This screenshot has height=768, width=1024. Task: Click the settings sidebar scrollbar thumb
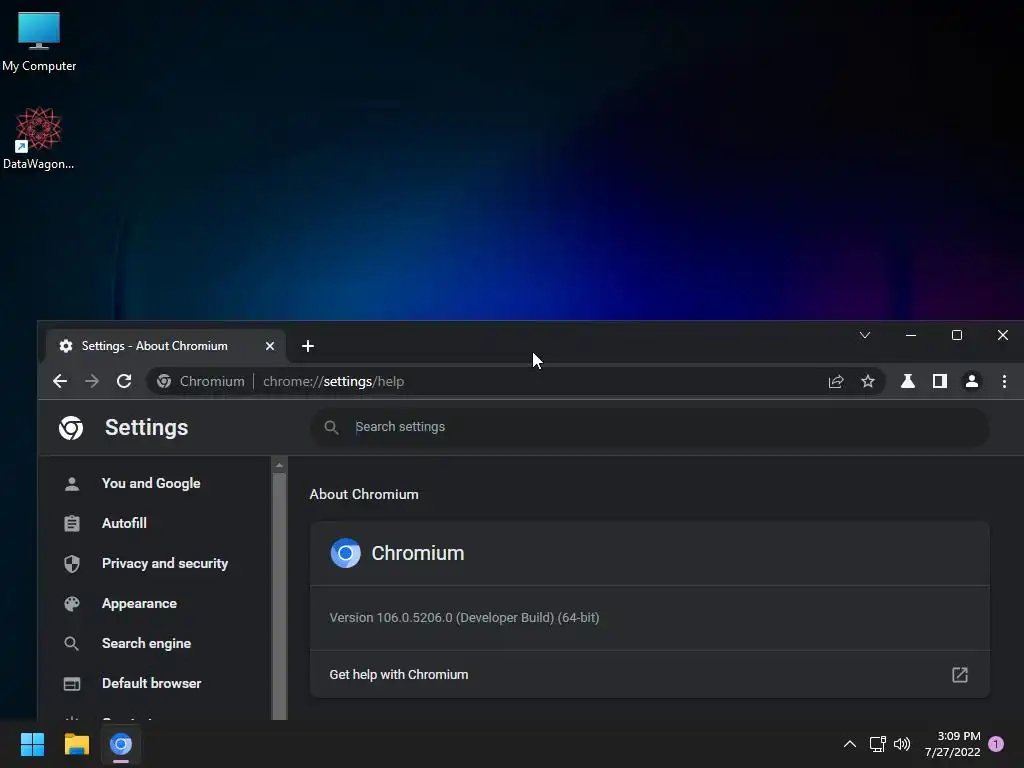[x=279, y=596]
